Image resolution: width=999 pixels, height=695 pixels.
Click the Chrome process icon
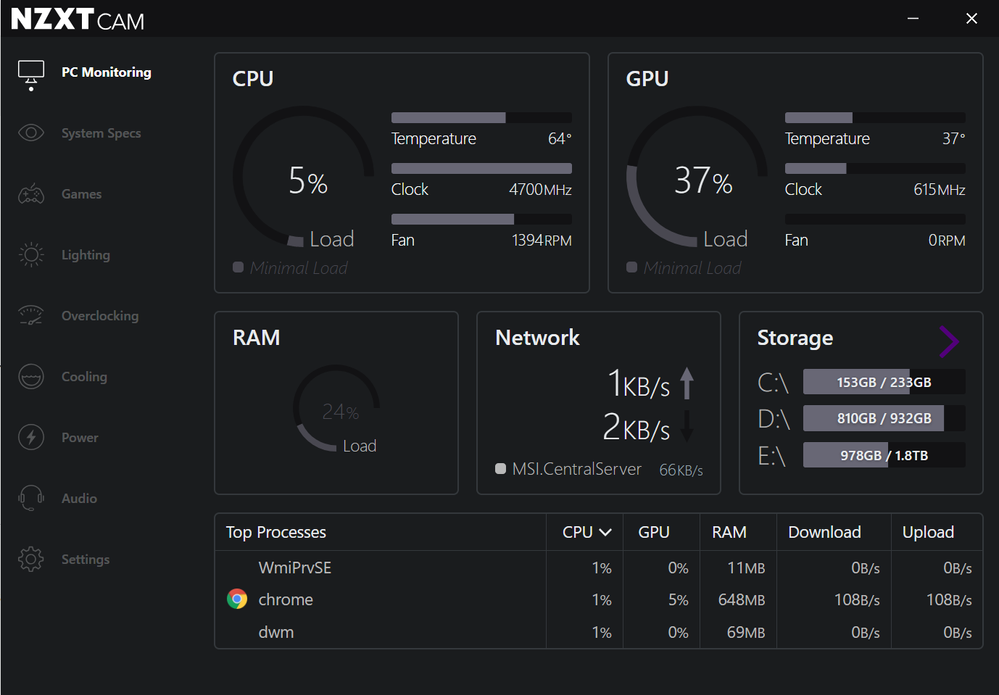237,600
